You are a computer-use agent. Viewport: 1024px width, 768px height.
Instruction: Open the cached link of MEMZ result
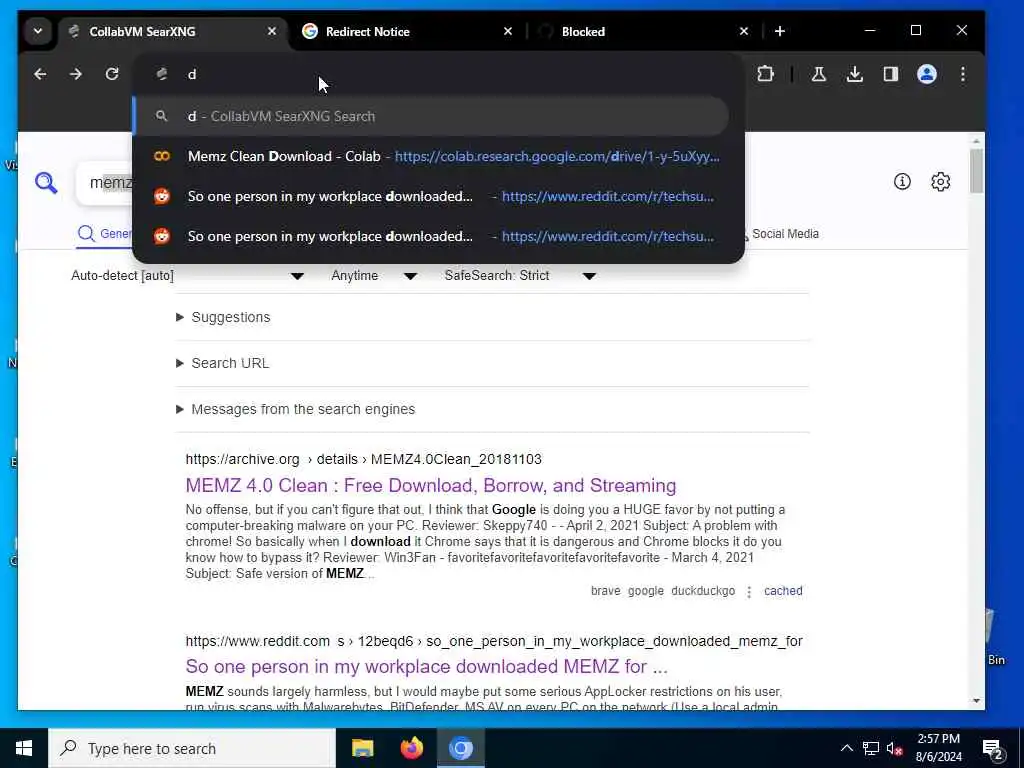pyautogui.click(x=783, y=591)
